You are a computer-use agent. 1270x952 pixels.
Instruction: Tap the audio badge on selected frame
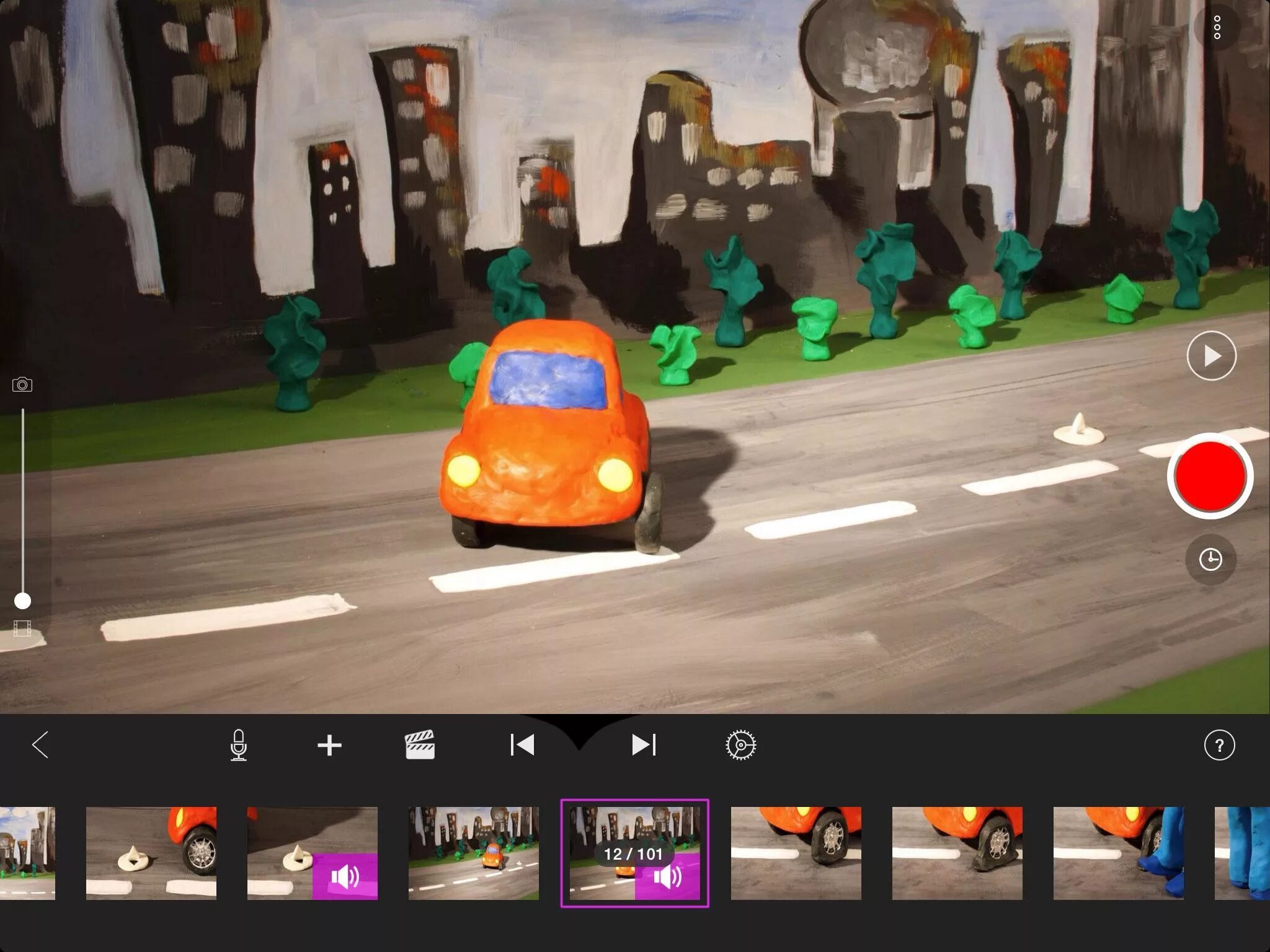point(667,877)
